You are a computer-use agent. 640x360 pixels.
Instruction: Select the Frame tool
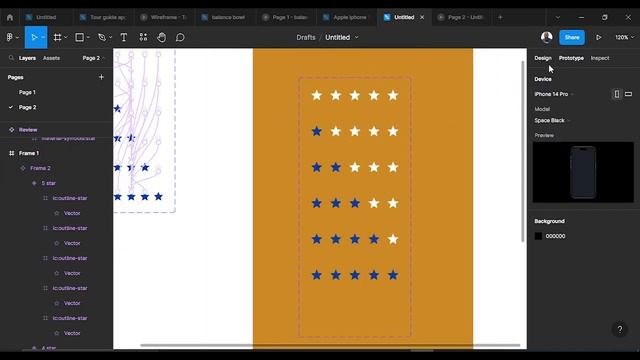point(58,37)
